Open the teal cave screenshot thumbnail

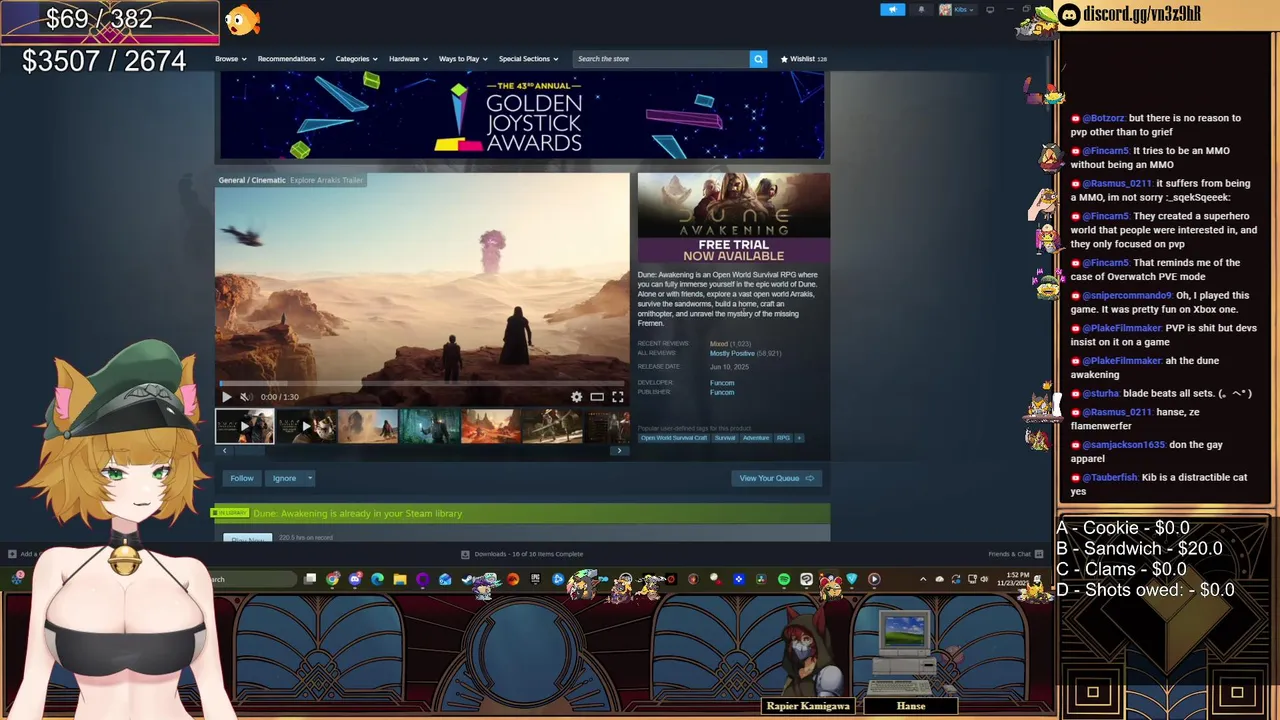click(429, 426)
